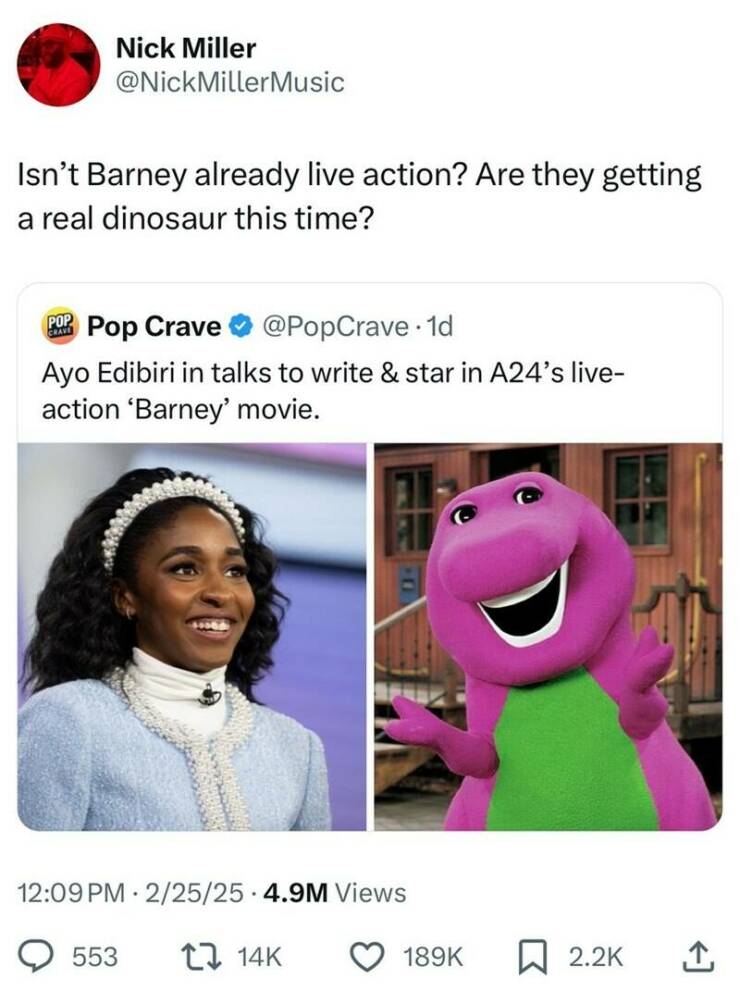Like the tweet with heart icon
740x1003 pixels.
click(x=368, y=956)
